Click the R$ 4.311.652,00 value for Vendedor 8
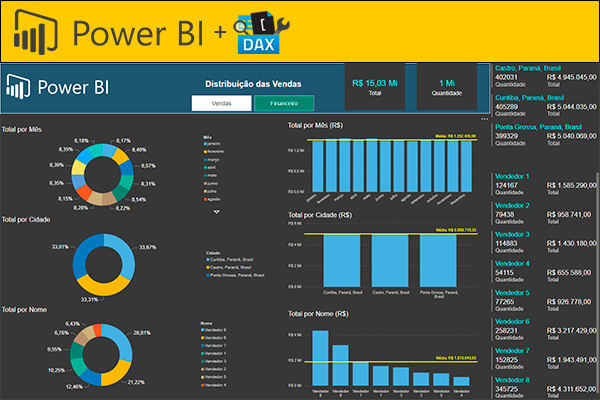The height and width of the screenshot is (400, 600). [x=571, y=389]
